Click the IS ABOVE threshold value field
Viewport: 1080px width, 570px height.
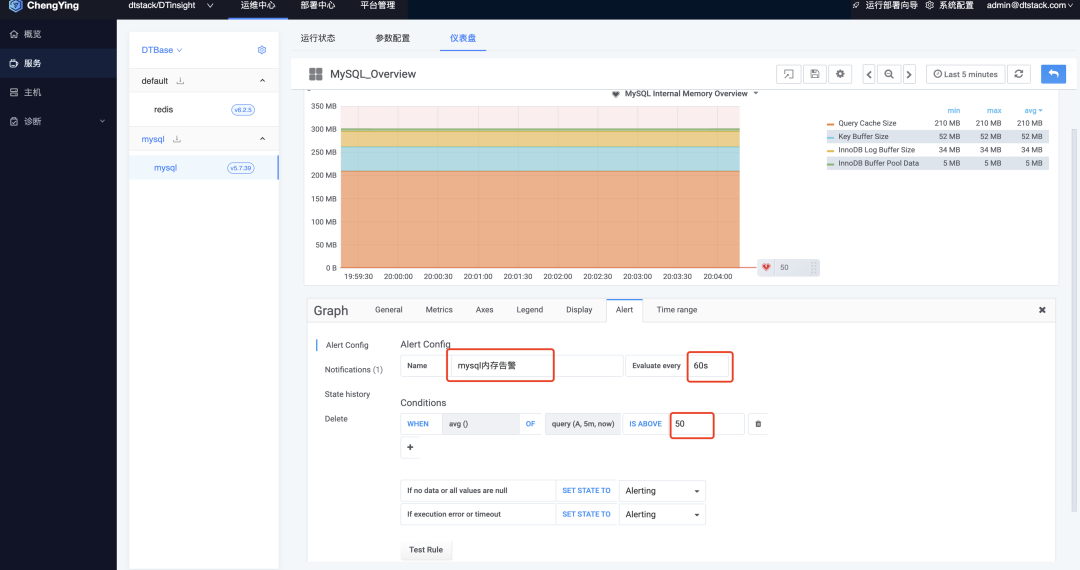pos(707,424)
